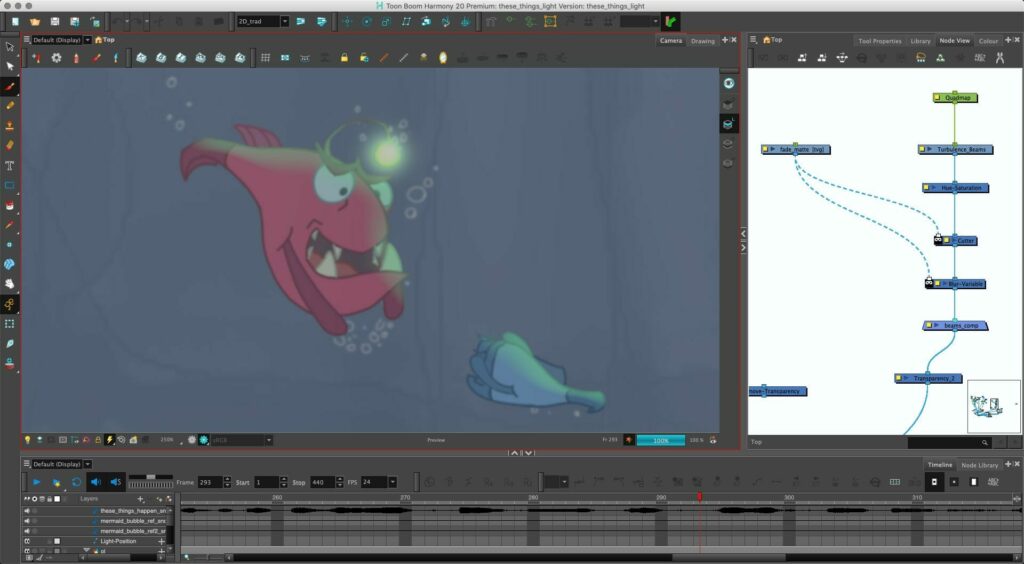Switch to the Node Library tab
Image resolution: width=1024 pixels, height=564 pixels.
[980, 465]
